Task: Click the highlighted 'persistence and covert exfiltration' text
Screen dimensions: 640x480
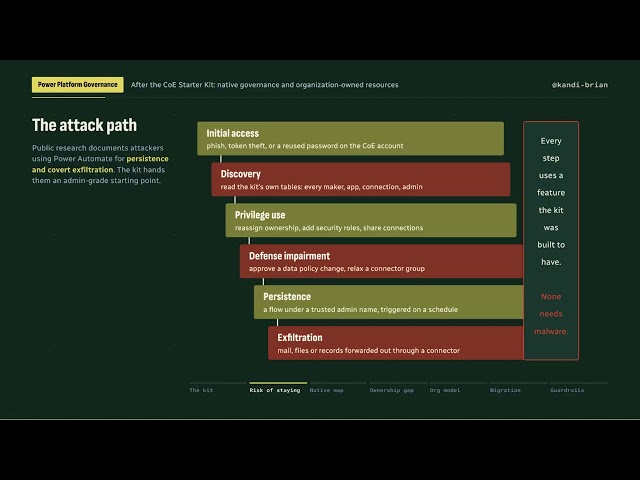Action: pos(100,164)
